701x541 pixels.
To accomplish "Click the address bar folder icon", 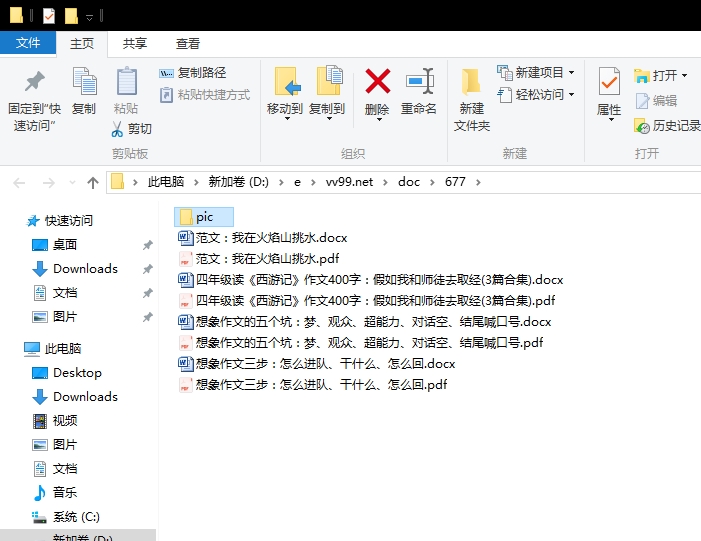I will click(117, 182).
